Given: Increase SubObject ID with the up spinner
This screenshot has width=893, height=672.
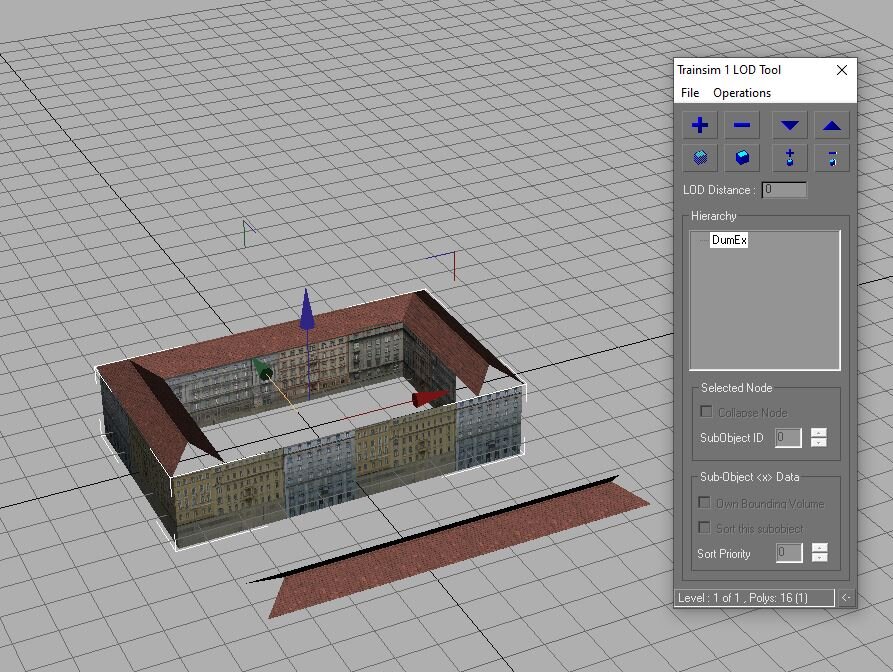Looking at the screenshot, I should pos(819,433).
